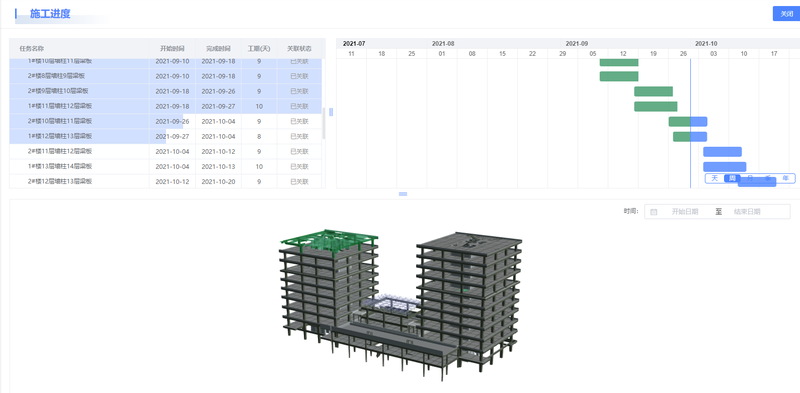Select task row 2#楼11层墙柱12层梁板
The image size is (800, 393).
[x=166, y=152]
